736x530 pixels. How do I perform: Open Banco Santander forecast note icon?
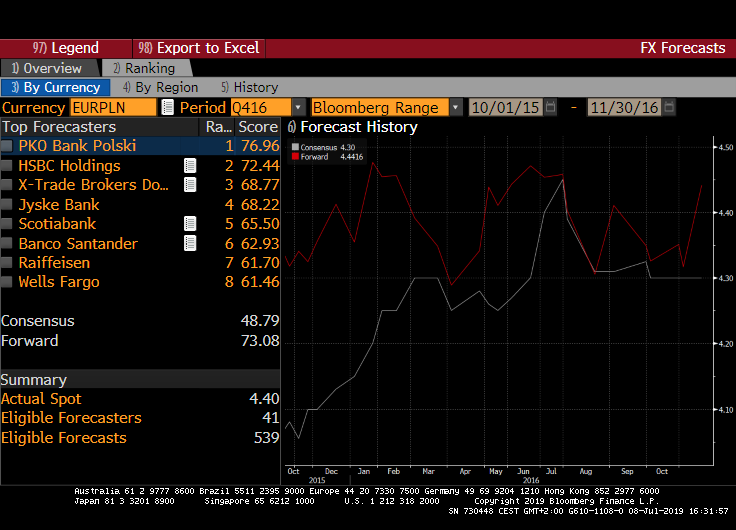coord(190,243)
